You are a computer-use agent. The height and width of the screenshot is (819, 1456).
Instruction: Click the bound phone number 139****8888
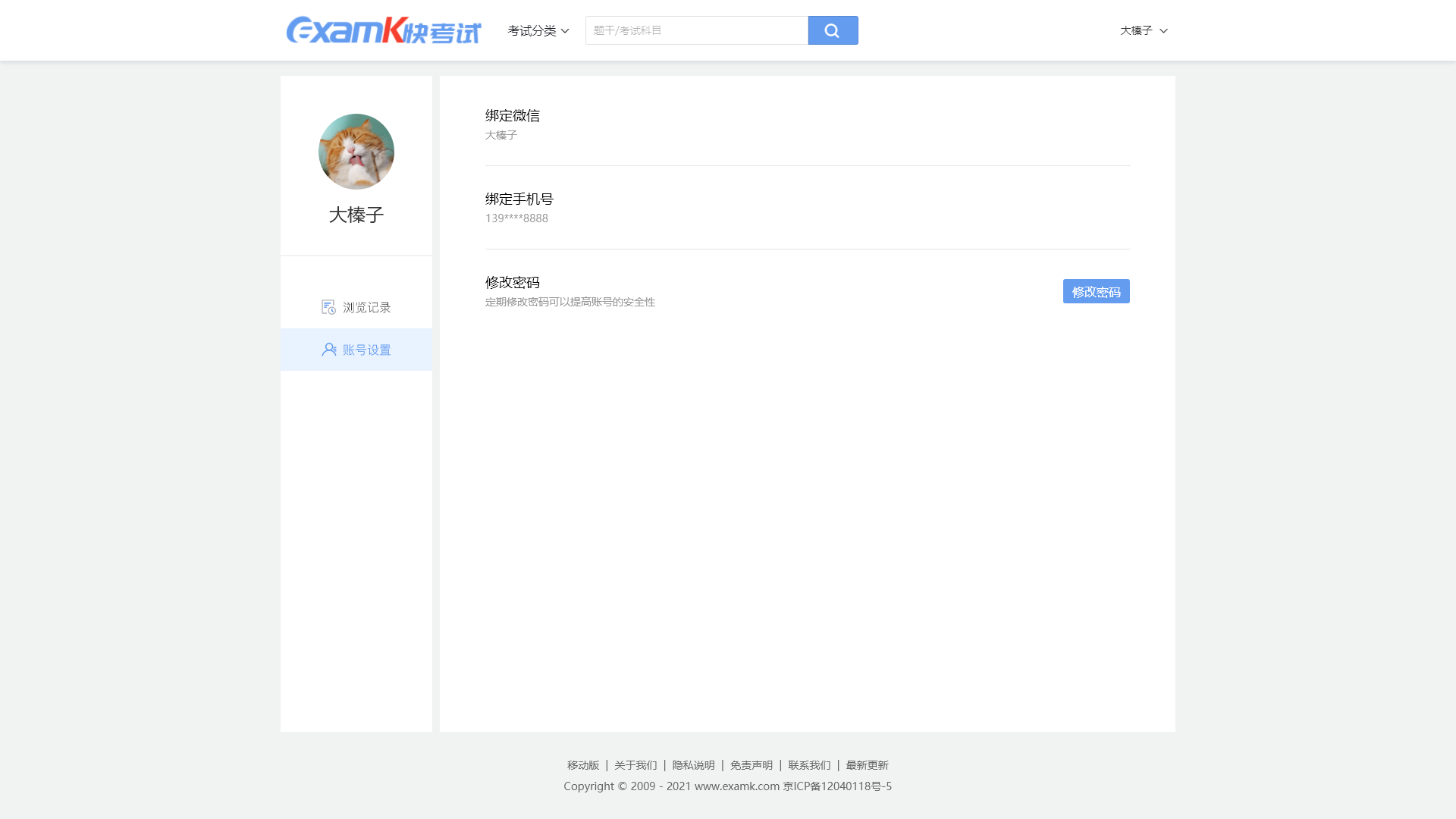point(516,218)
